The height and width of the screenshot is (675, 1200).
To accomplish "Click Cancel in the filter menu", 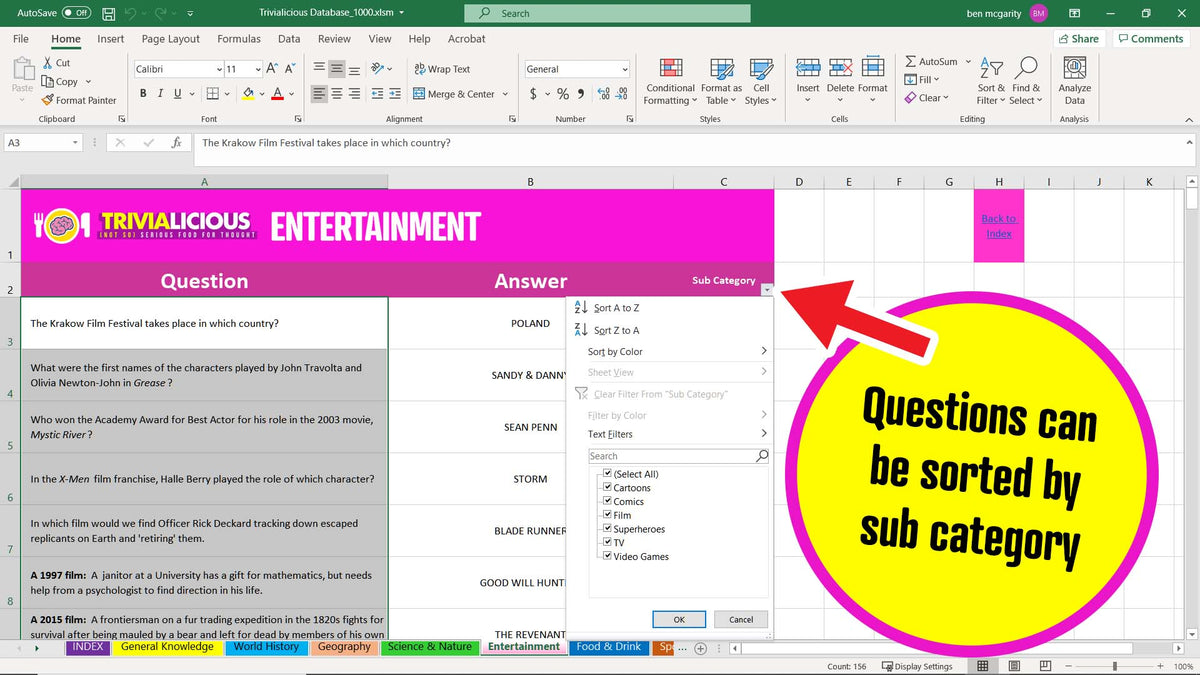I will click(x=741, y=619).
